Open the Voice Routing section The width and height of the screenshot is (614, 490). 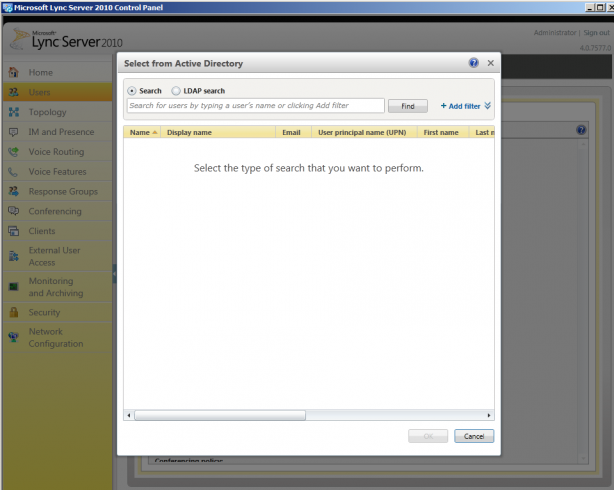(58, 152)
